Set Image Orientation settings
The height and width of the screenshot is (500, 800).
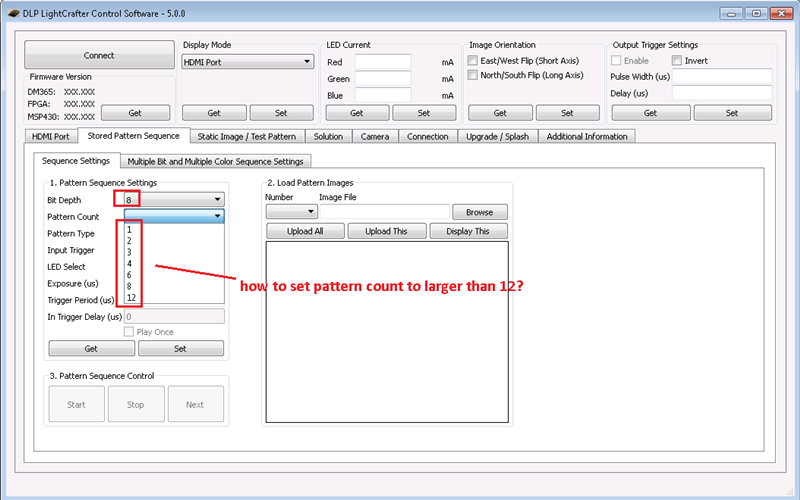coord(567,113)
